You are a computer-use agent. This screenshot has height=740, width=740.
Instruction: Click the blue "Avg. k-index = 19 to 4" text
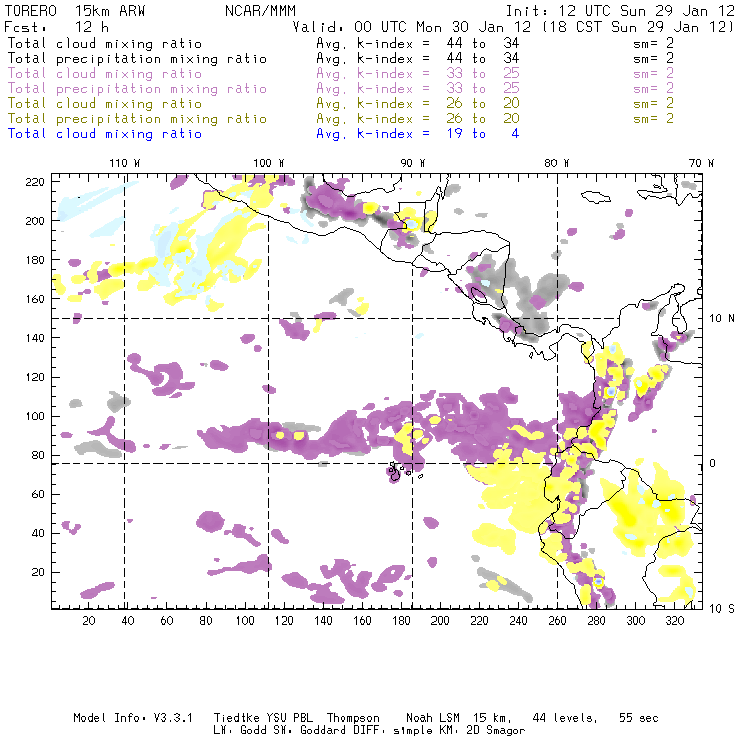pyautogui.click(x=418, y=134)
